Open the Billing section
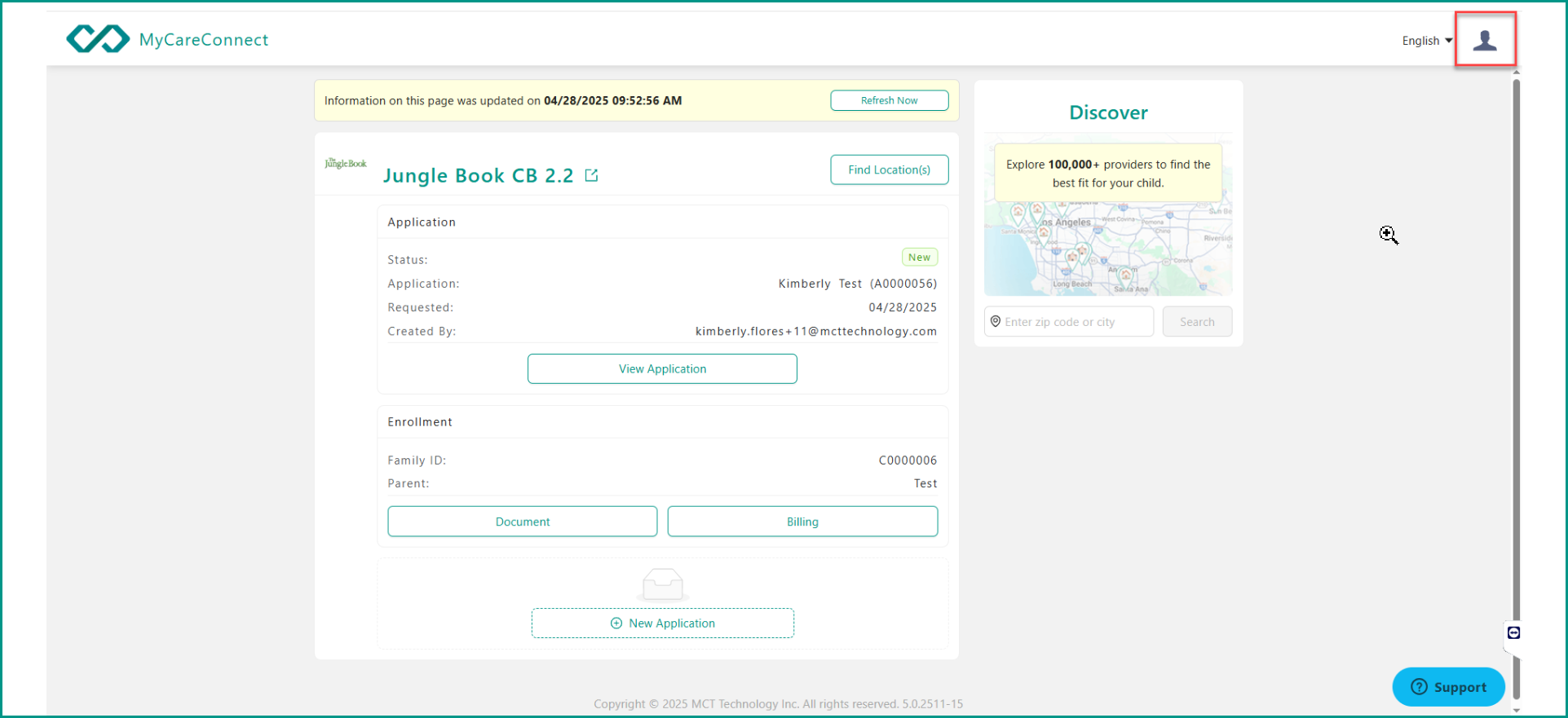1568x718 pixels. (802, 522)
